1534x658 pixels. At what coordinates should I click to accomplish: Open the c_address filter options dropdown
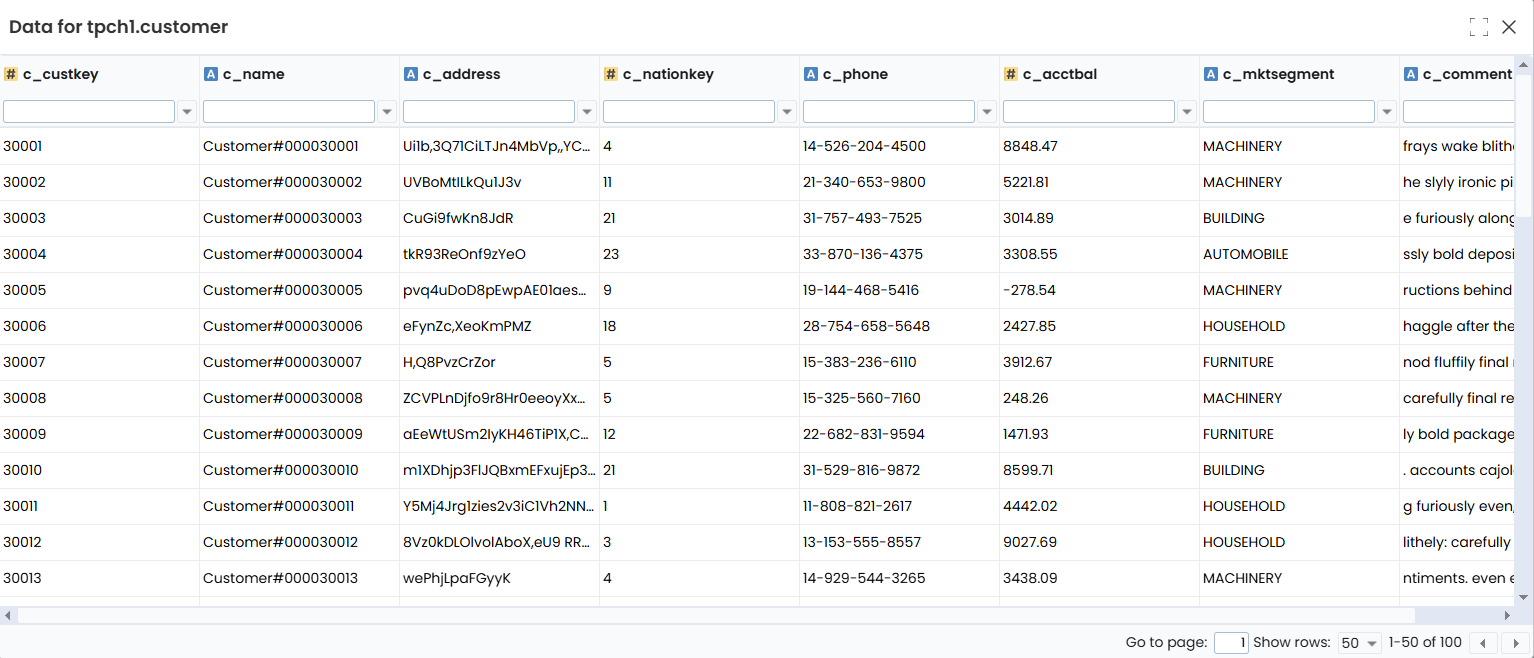tap(587, 112)
